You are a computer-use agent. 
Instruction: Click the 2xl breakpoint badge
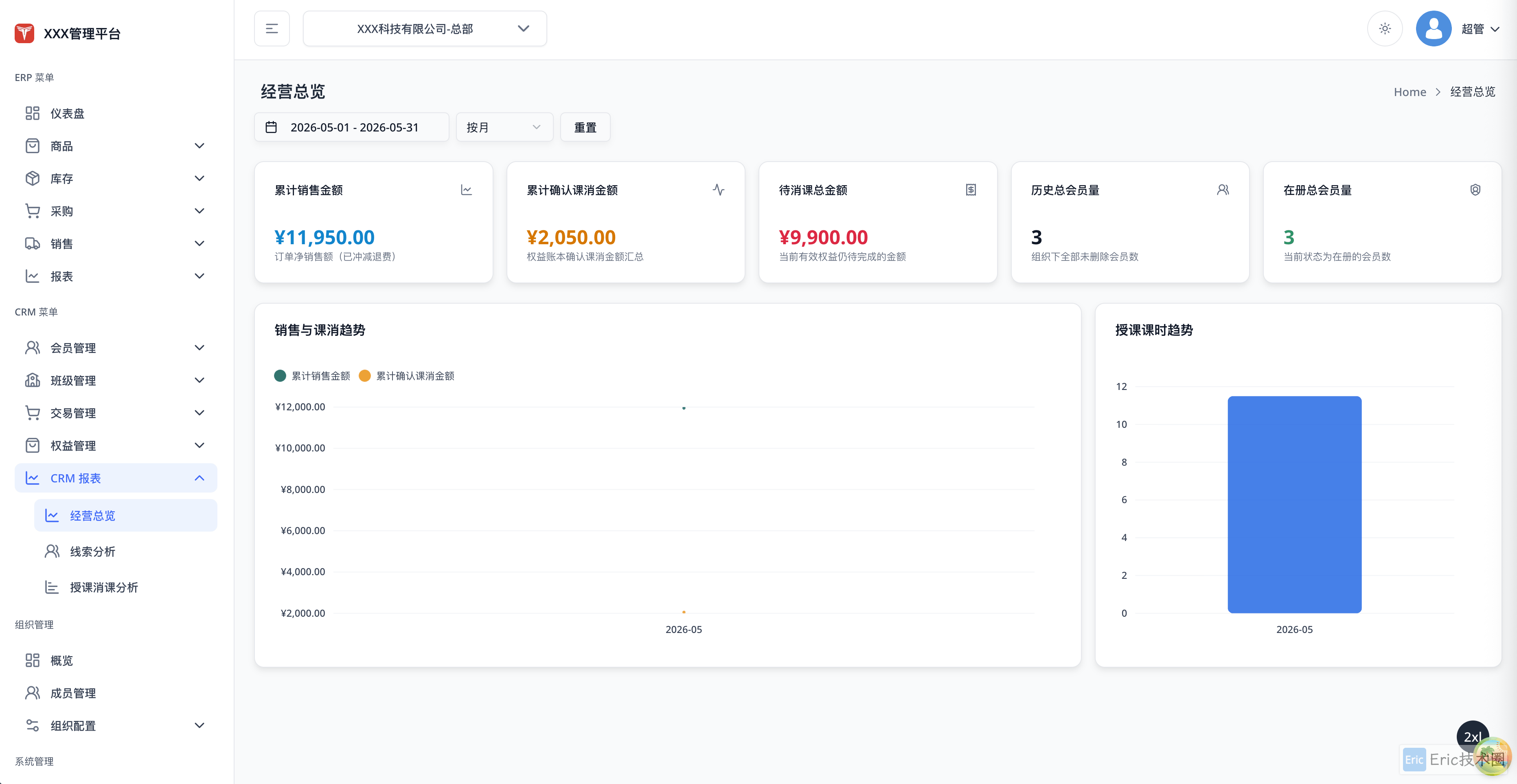(1472, 737)
